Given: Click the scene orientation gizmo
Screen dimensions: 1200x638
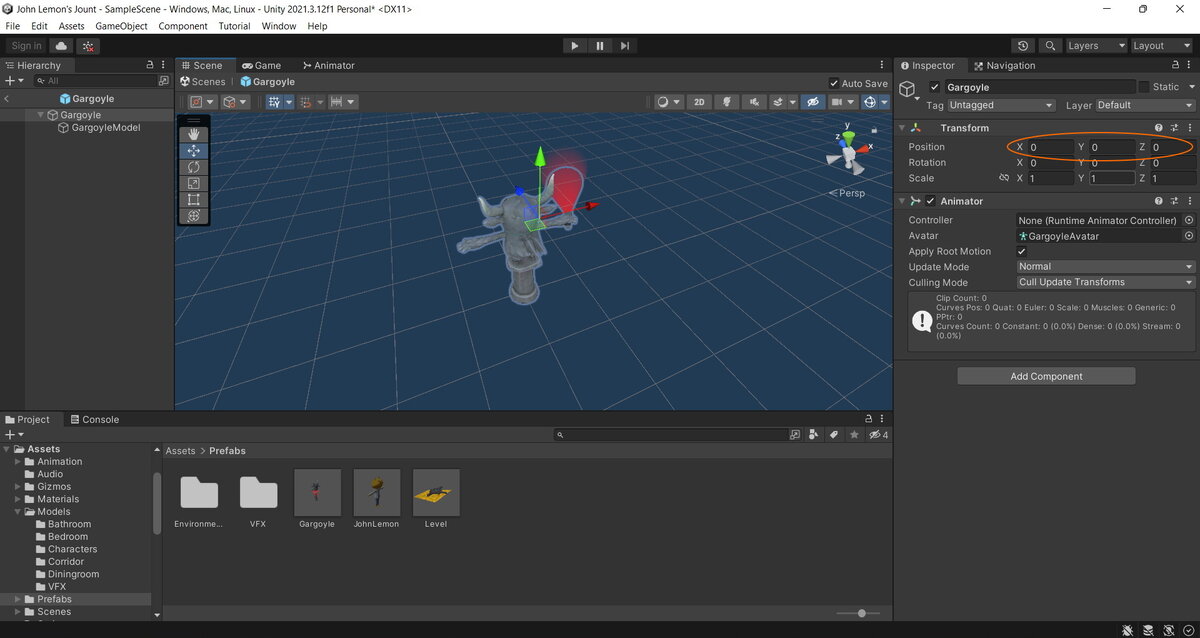Looking at the screenshot, I should 847,153.
